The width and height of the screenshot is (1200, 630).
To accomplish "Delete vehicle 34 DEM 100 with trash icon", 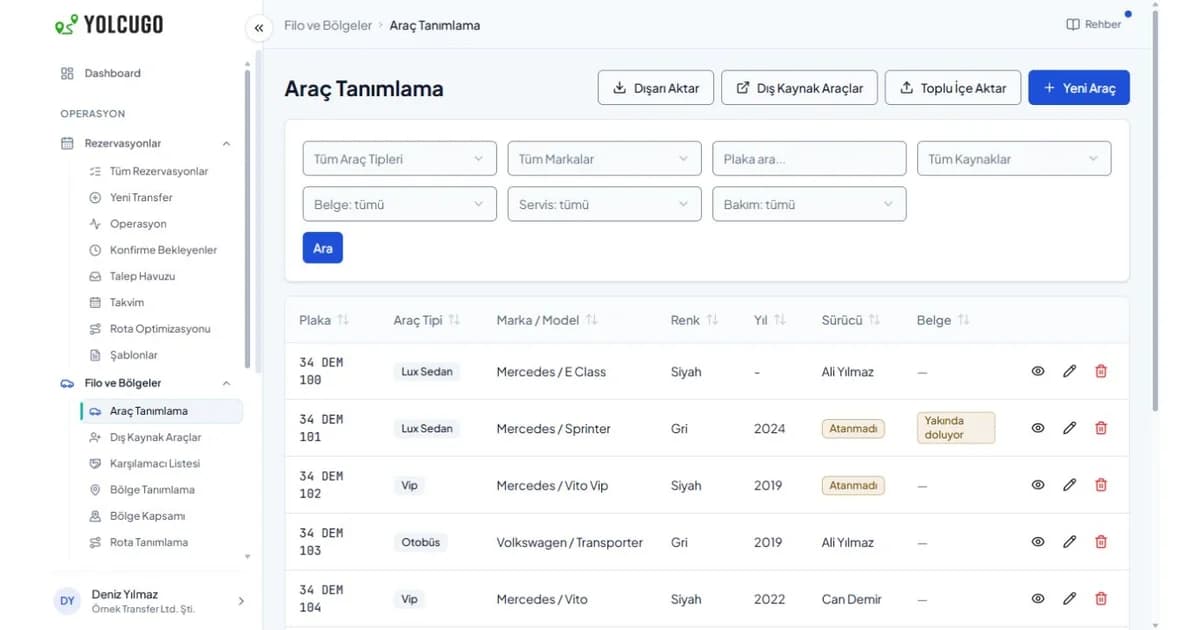I will click(1101, 371).
